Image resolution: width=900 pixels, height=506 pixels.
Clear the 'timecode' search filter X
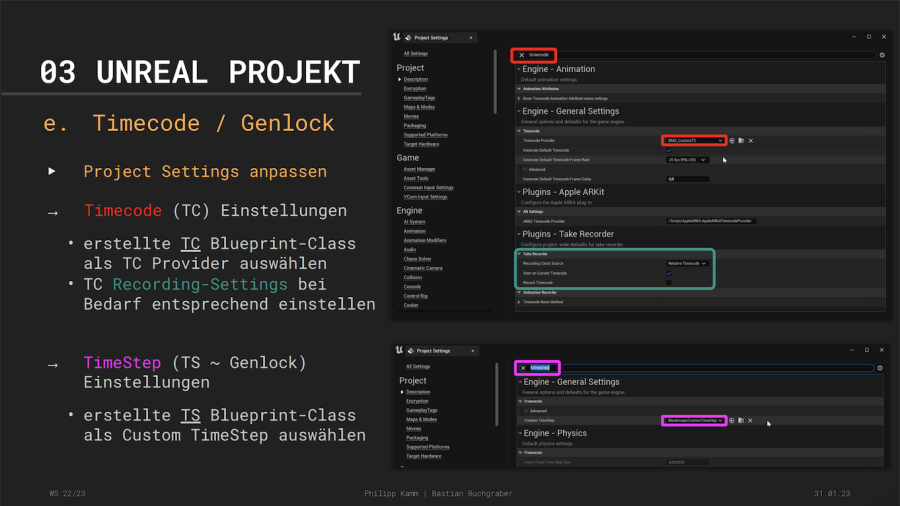(x=521, y=55)
